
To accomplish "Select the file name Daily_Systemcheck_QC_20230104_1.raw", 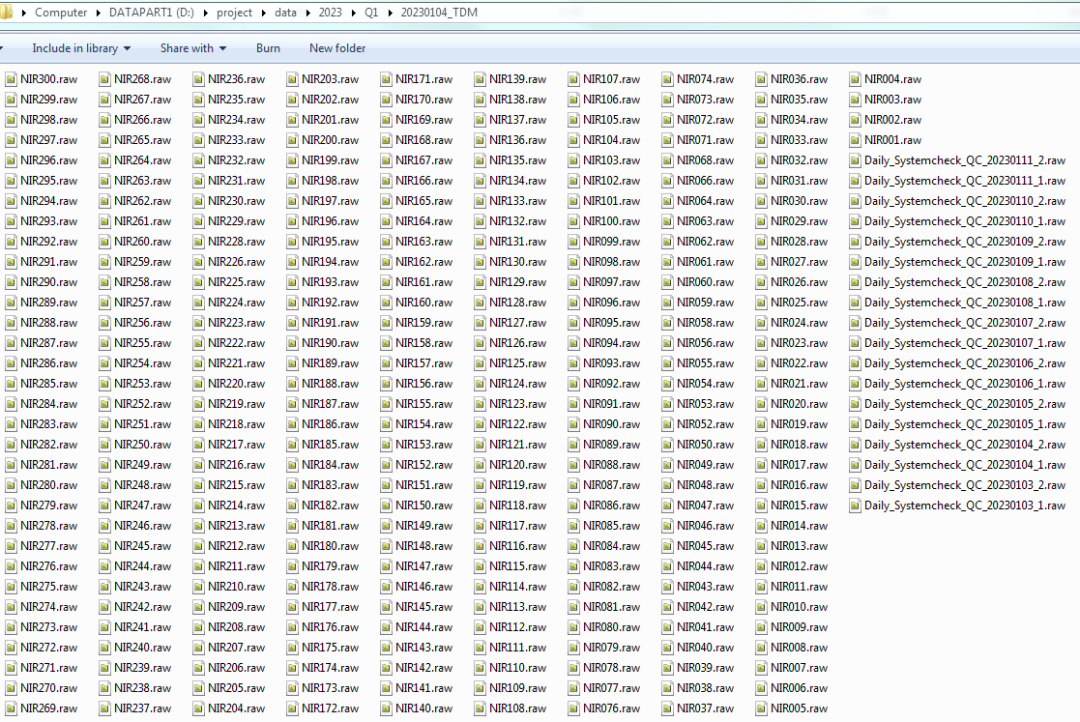I will (965, 465).
